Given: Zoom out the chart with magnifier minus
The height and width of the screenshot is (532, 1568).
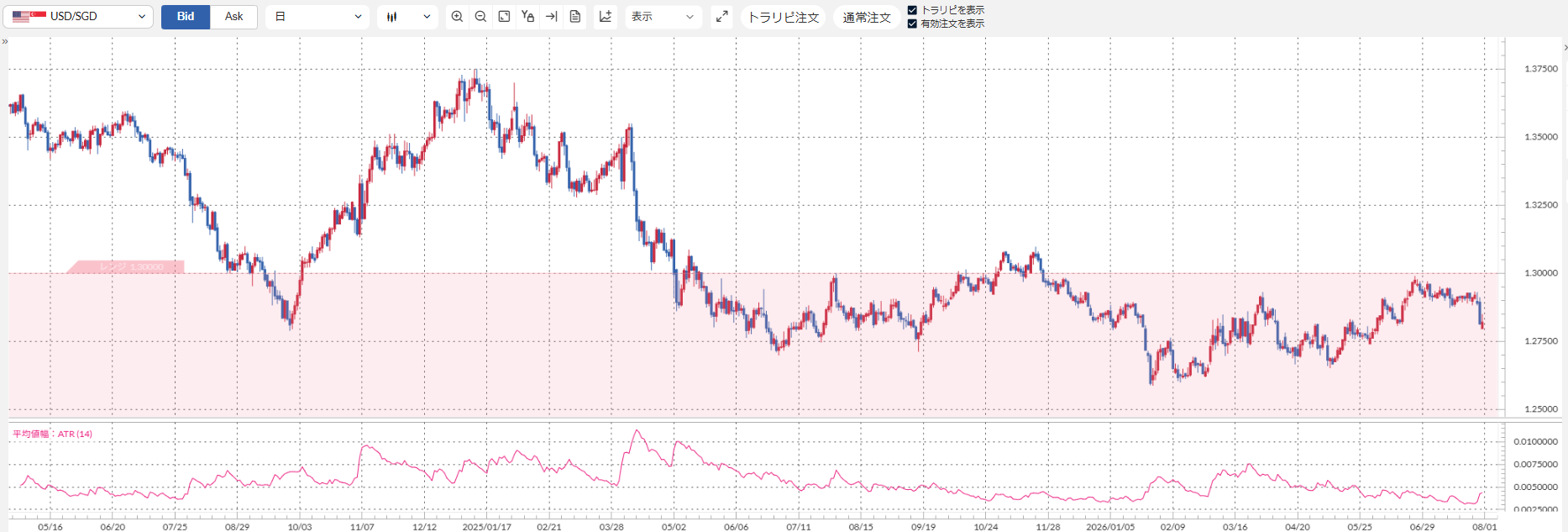Looking at the screenshot, I should click(x=480, y=16).
